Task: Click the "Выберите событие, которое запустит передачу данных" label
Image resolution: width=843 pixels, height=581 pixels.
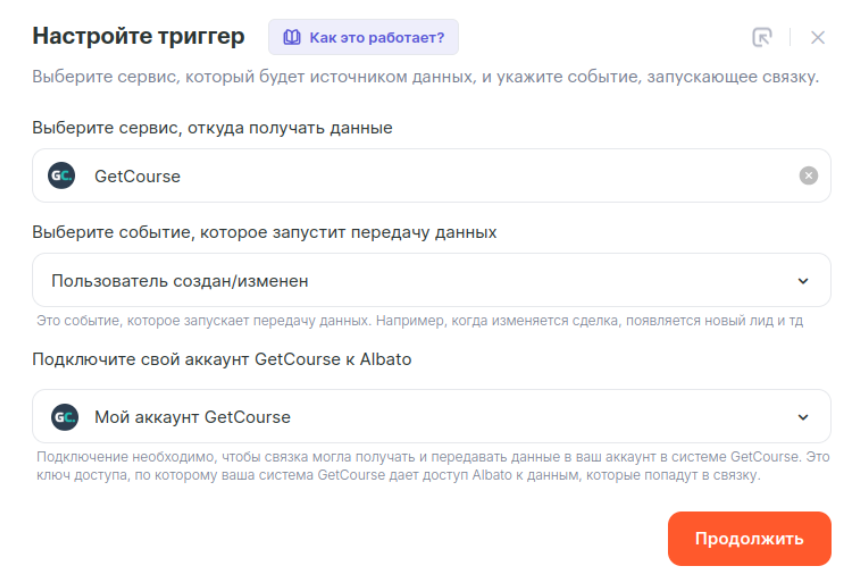Action: (x=264, y=232)
